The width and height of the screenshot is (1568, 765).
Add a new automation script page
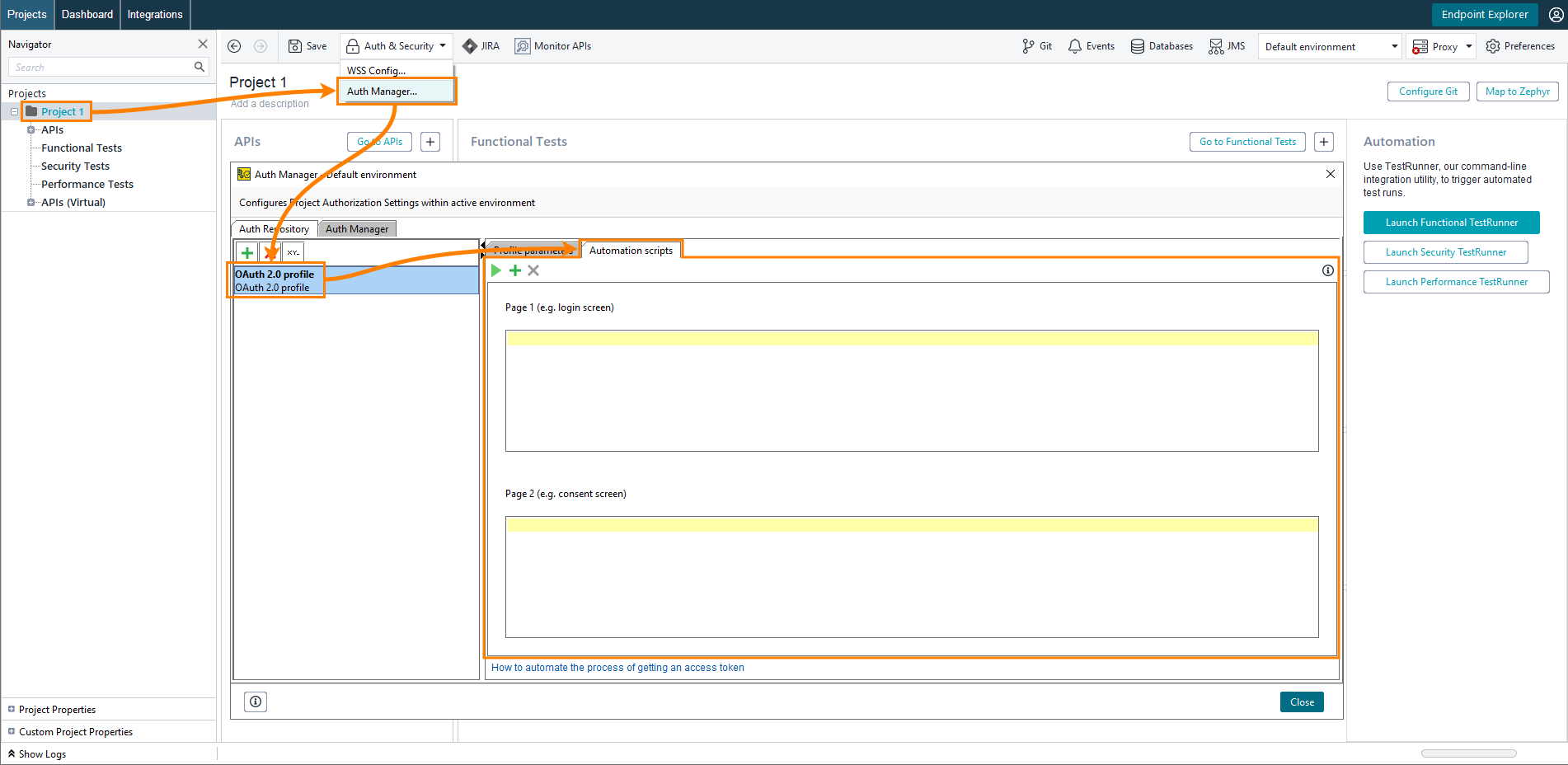[x=514, y=270]
